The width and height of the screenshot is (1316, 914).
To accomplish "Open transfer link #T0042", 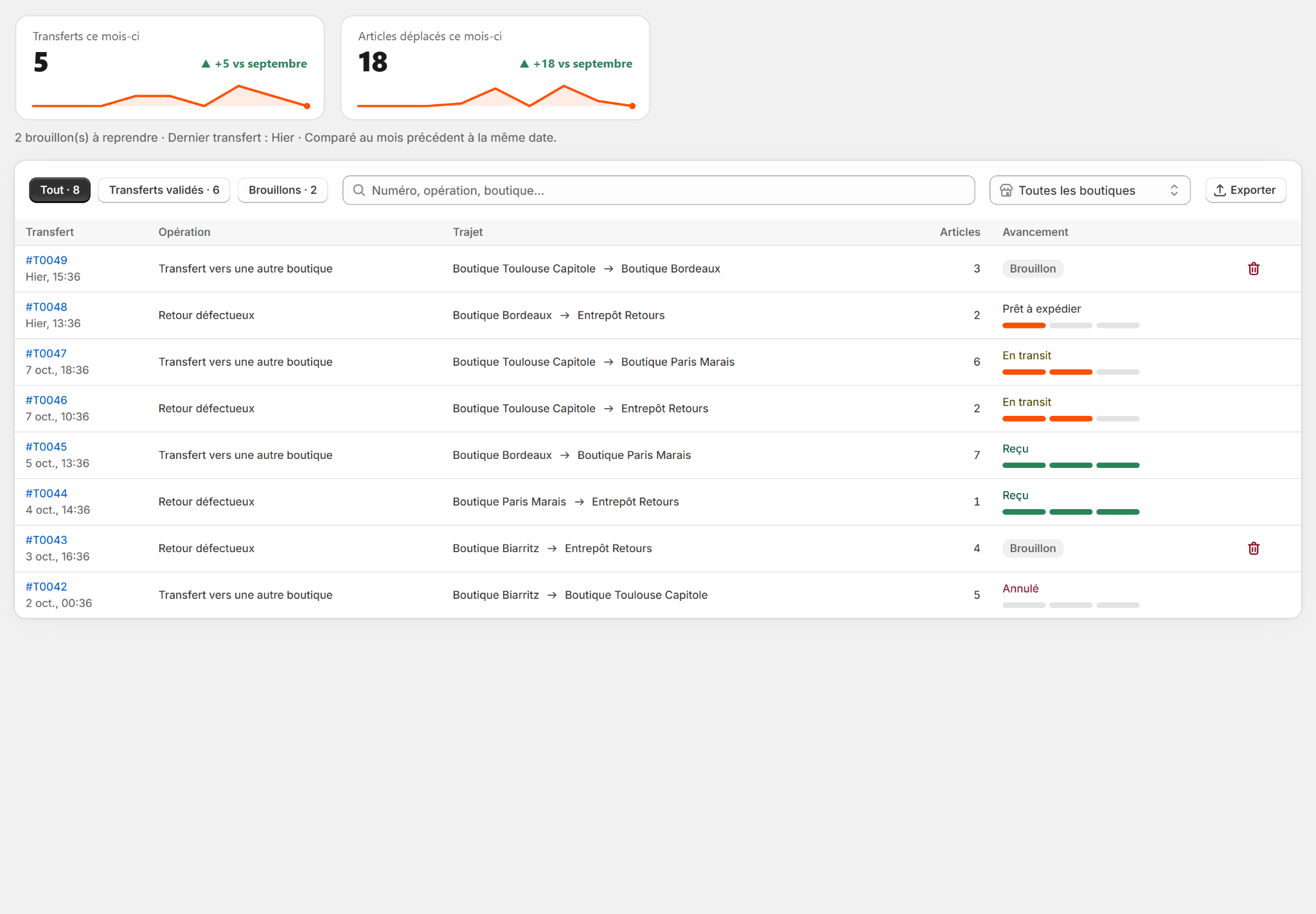I will click(46, 587).
